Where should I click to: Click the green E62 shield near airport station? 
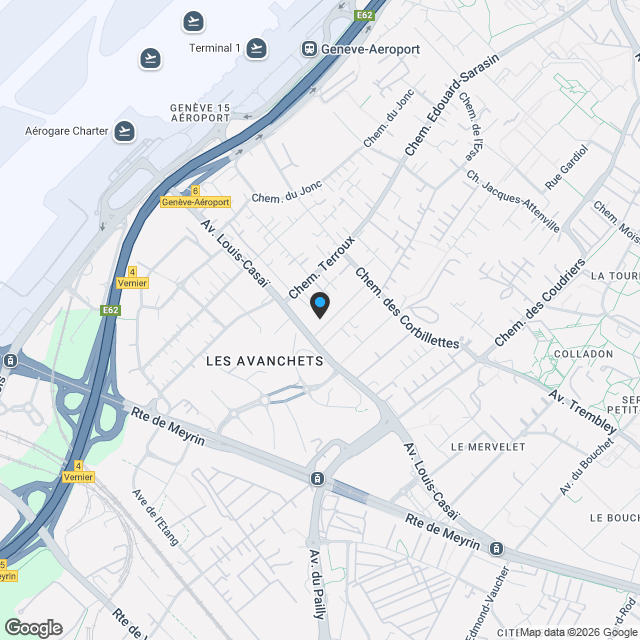coord(364,16)
